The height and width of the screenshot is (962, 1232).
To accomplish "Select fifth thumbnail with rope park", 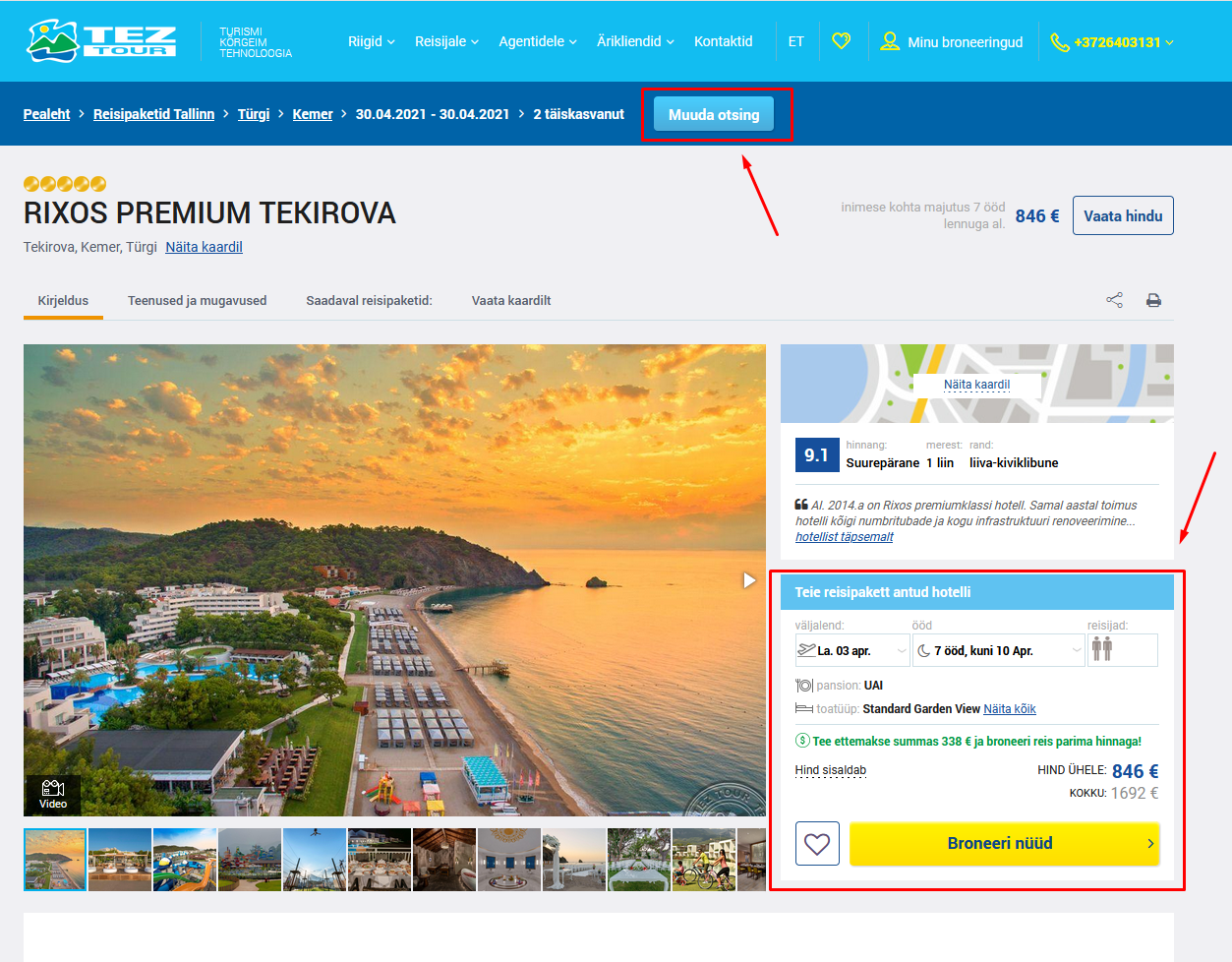I will [x=315, y=860].
